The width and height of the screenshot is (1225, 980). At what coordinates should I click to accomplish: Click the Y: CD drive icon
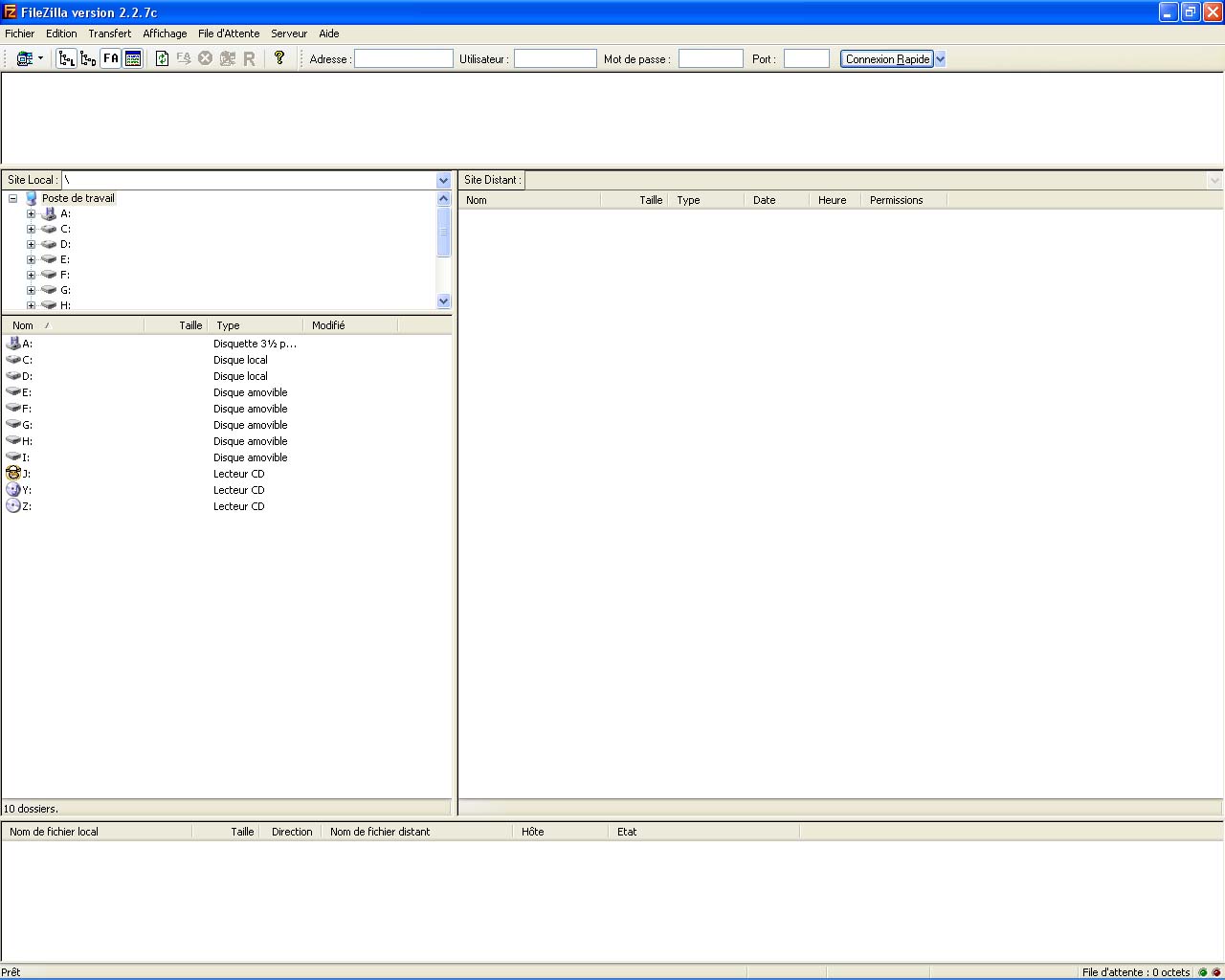[13, 490]
